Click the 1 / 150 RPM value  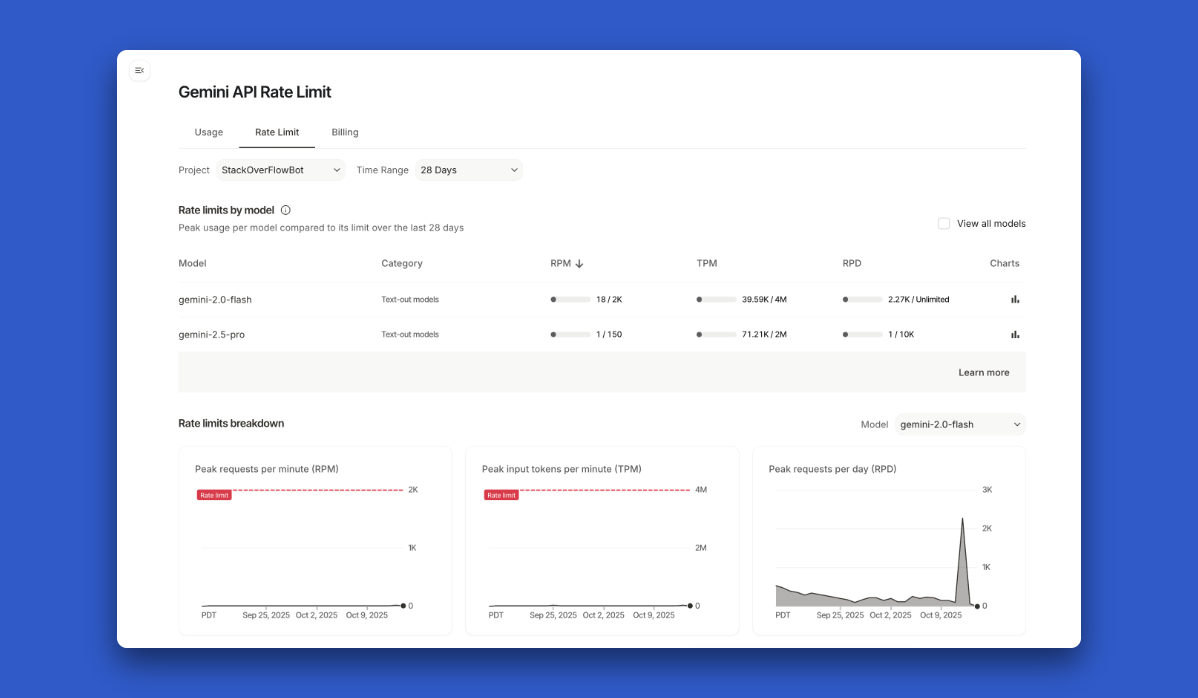[609, 334]
